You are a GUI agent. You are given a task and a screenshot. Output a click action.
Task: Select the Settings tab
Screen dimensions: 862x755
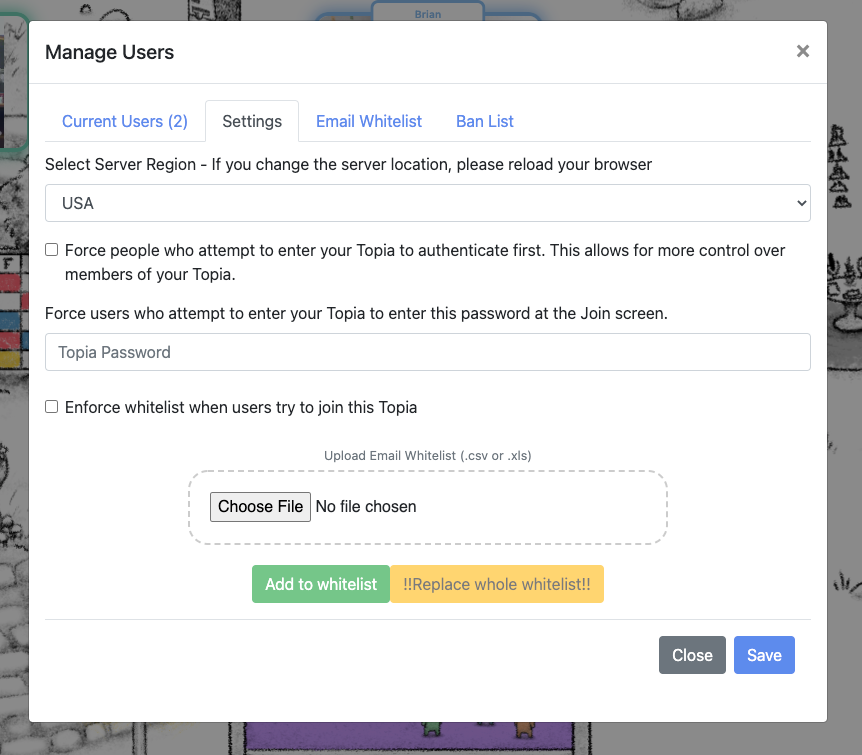[x=252, y=121]
